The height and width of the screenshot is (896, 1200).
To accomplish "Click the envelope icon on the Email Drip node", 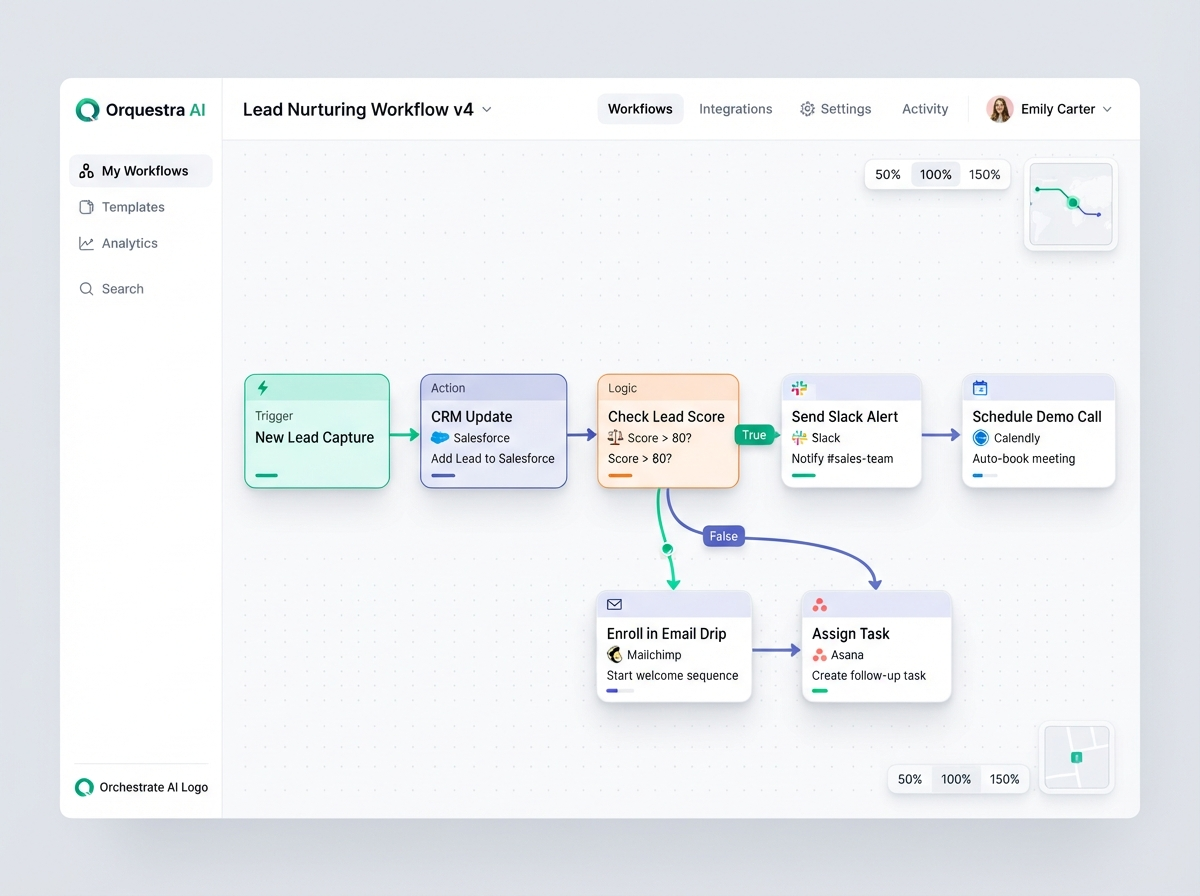I will coord(614,605).
